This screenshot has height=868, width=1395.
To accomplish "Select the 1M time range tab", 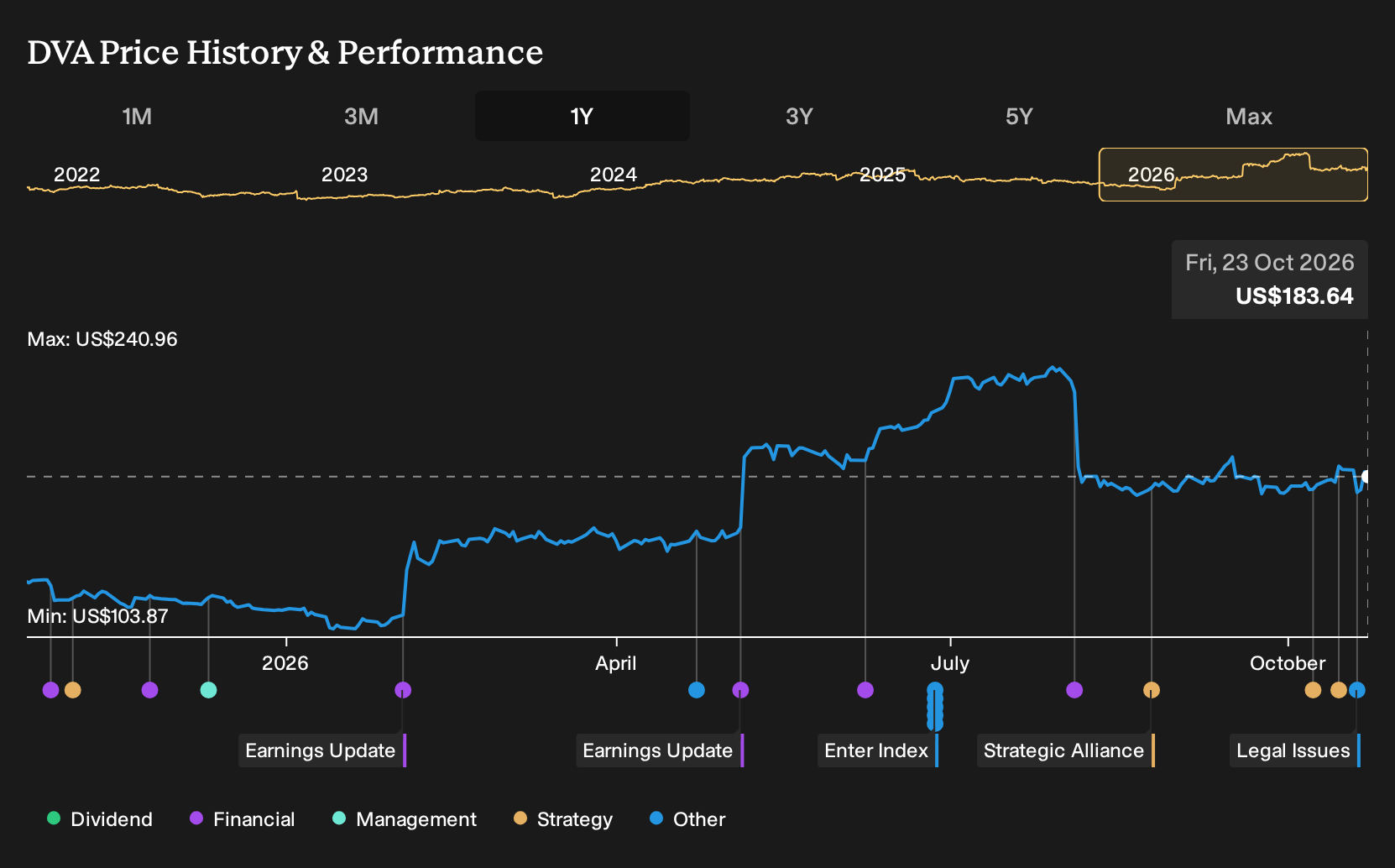I will point(137,116).
